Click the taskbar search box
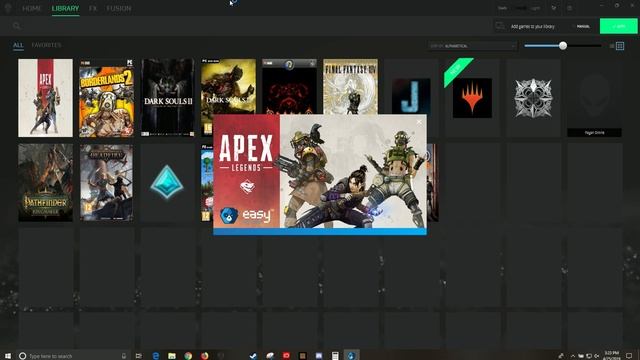640x360 pixels. click(73, 356)
